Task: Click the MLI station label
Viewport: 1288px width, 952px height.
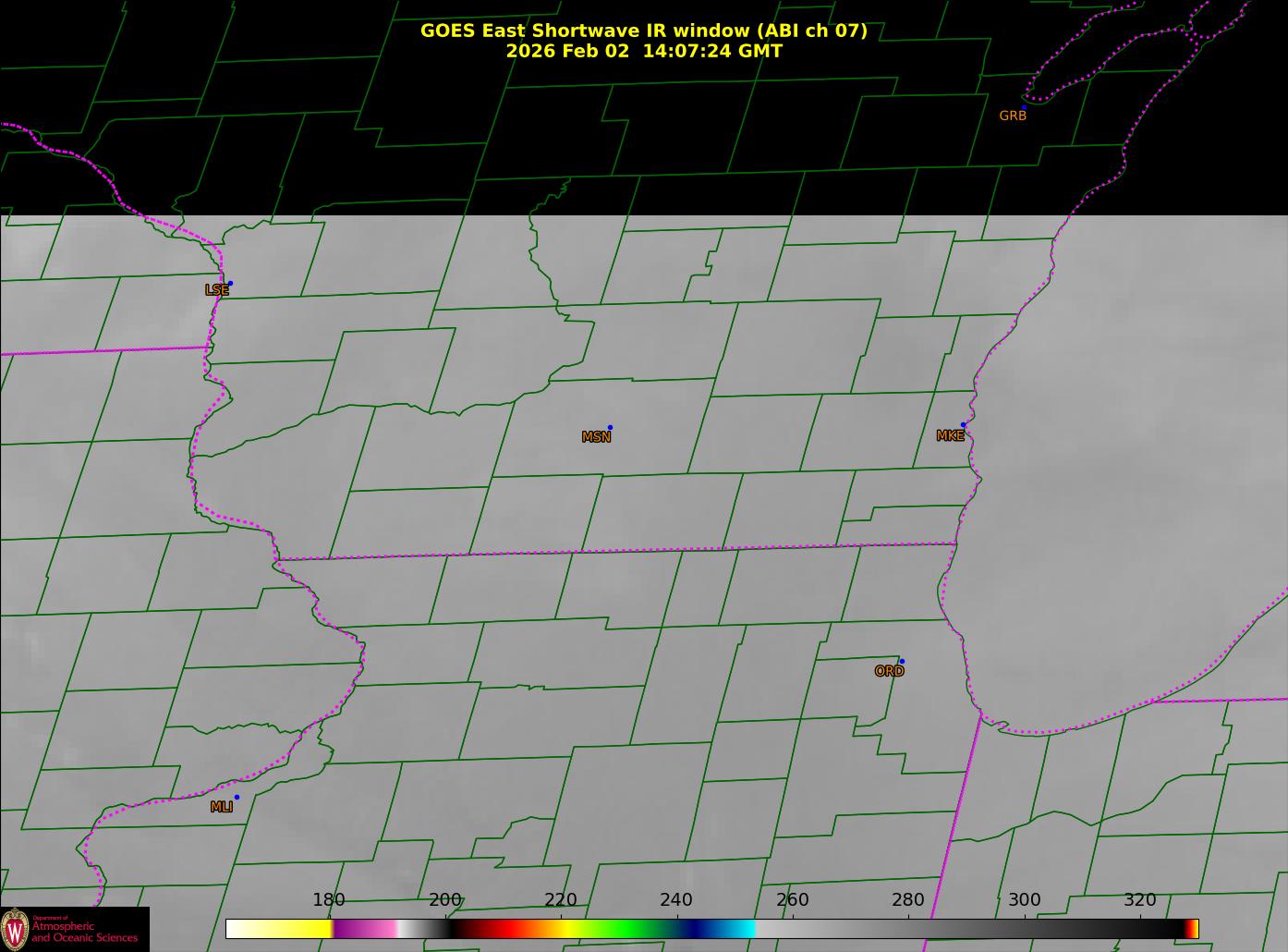Action: coord(221,807)
